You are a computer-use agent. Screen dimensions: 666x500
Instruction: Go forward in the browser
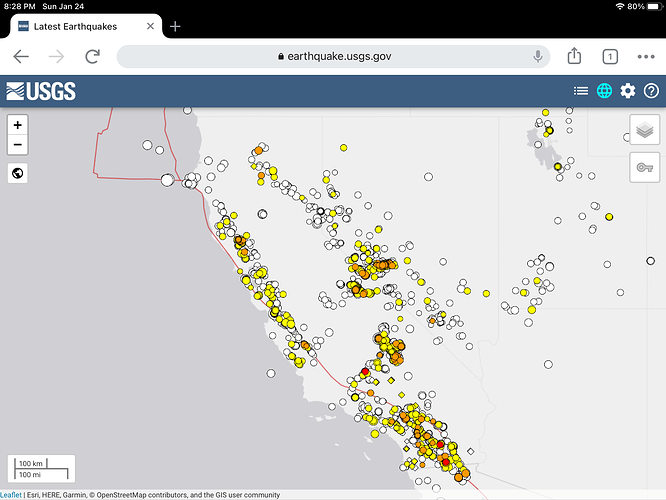coord(56,56)
